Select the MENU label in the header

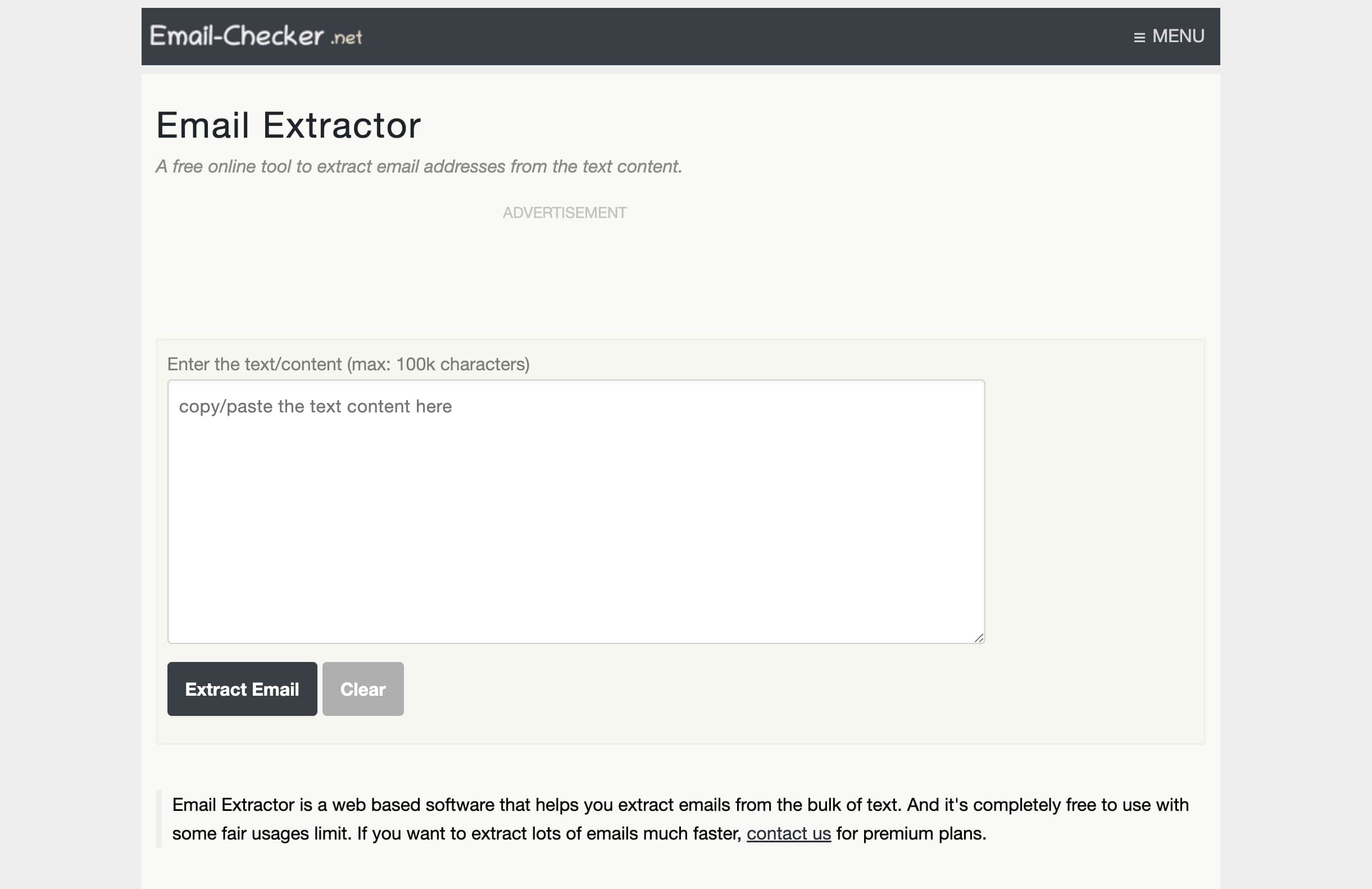click(1178, 36)
